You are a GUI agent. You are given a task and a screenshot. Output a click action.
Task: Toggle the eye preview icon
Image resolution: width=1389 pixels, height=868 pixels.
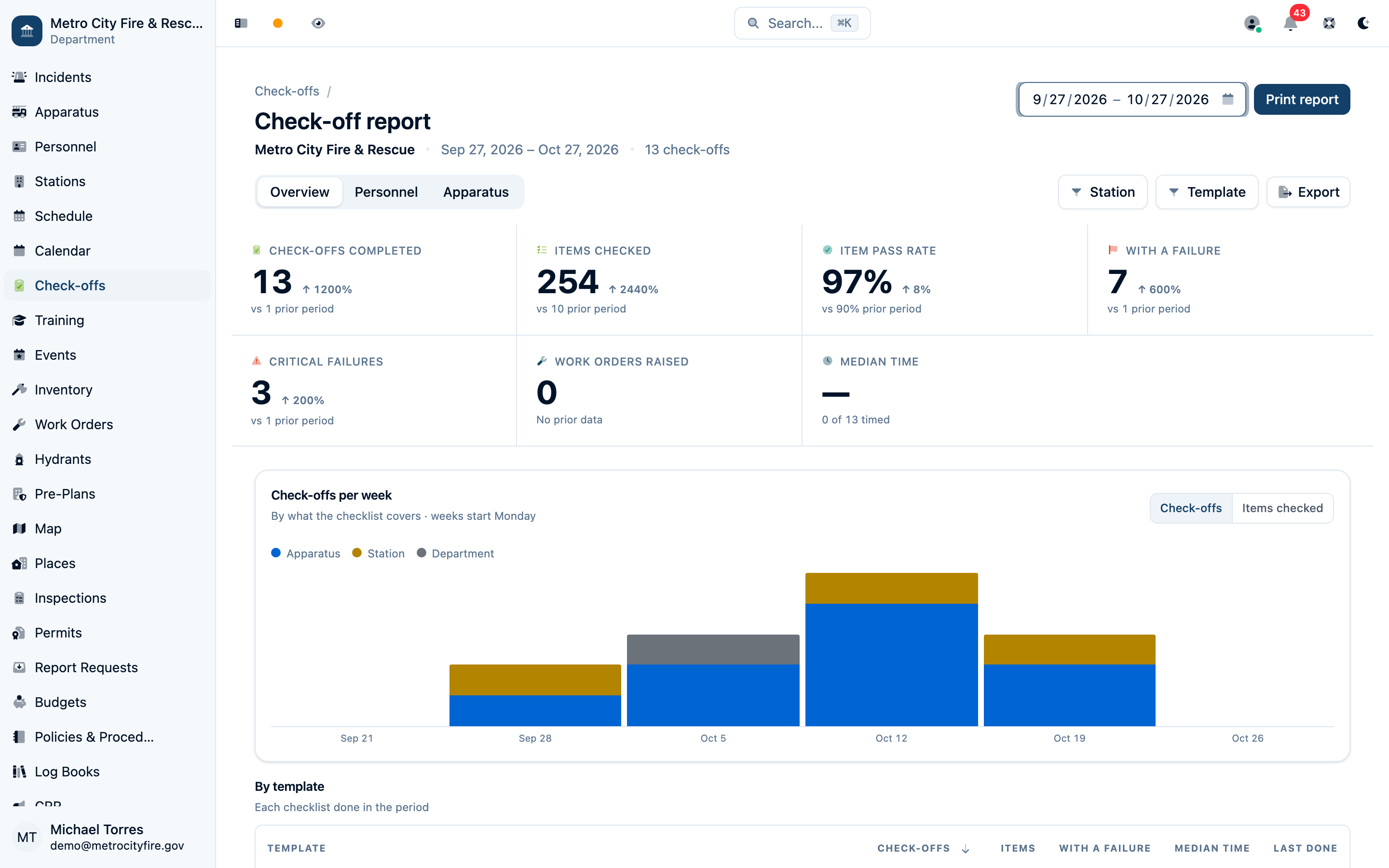(318, 23)
